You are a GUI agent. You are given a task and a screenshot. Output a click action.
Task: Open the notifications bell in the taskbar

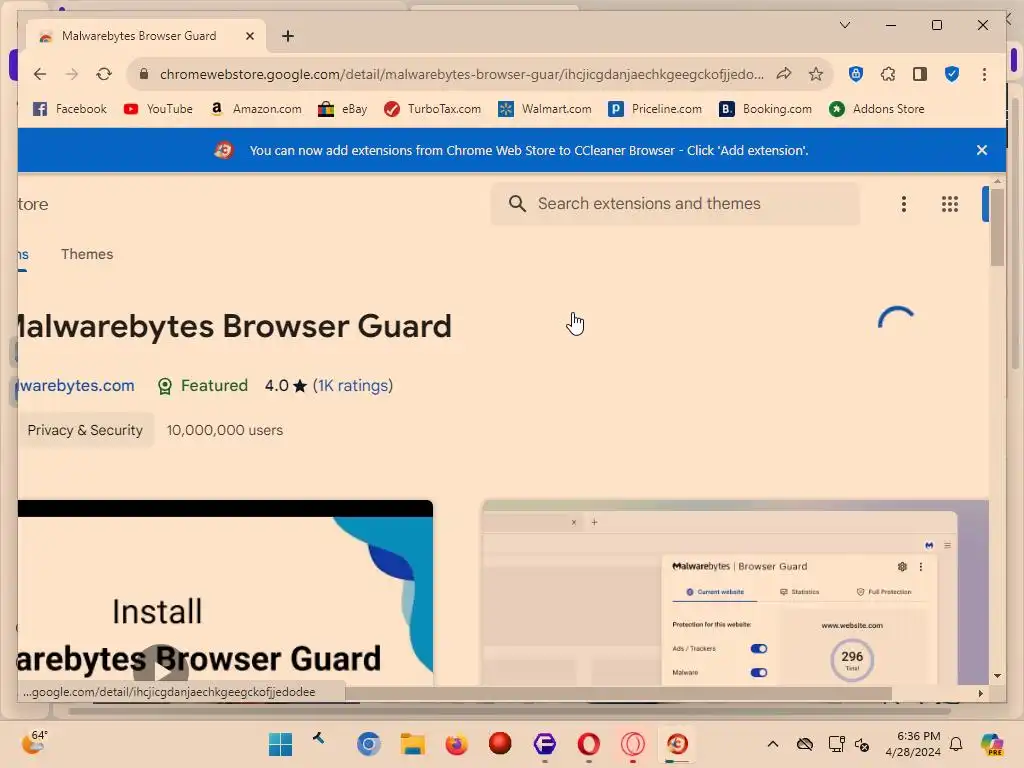click(956, 744)
